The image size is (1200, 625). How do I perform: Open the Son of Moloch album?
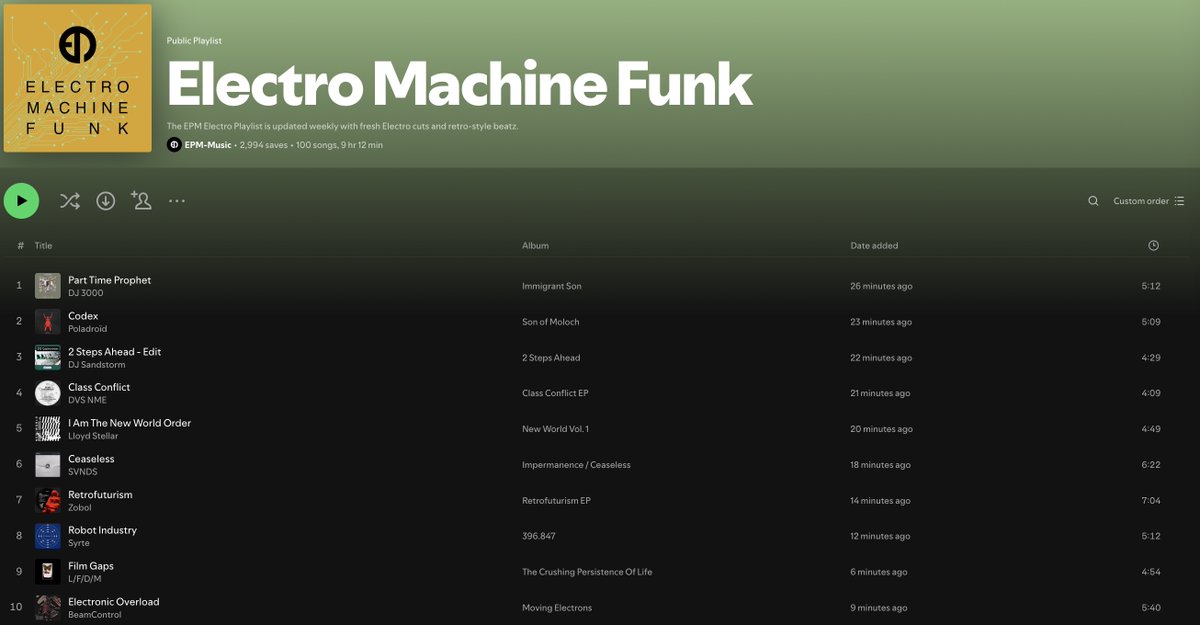coord(550,322)
